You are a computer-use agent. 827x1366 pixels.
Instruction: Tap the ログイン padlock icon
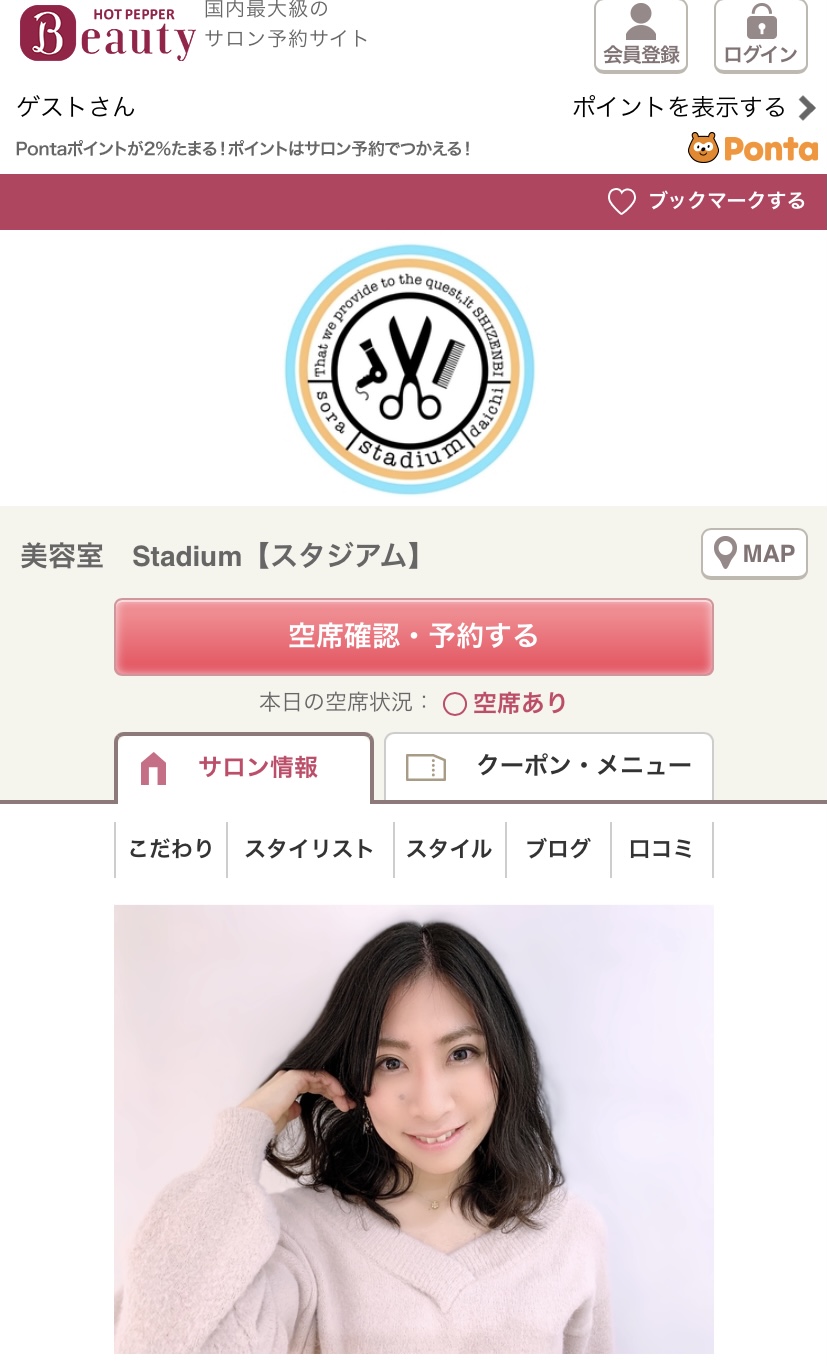(761, 22)
